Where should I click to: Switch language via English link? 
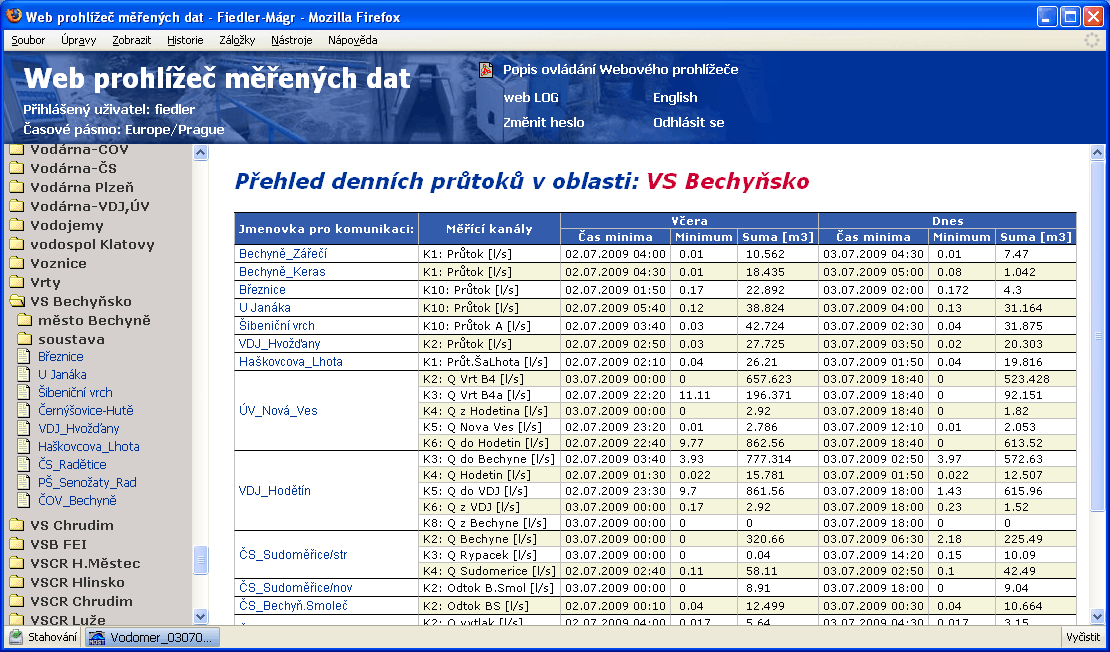pyautogui.click(x=675, y=98)
